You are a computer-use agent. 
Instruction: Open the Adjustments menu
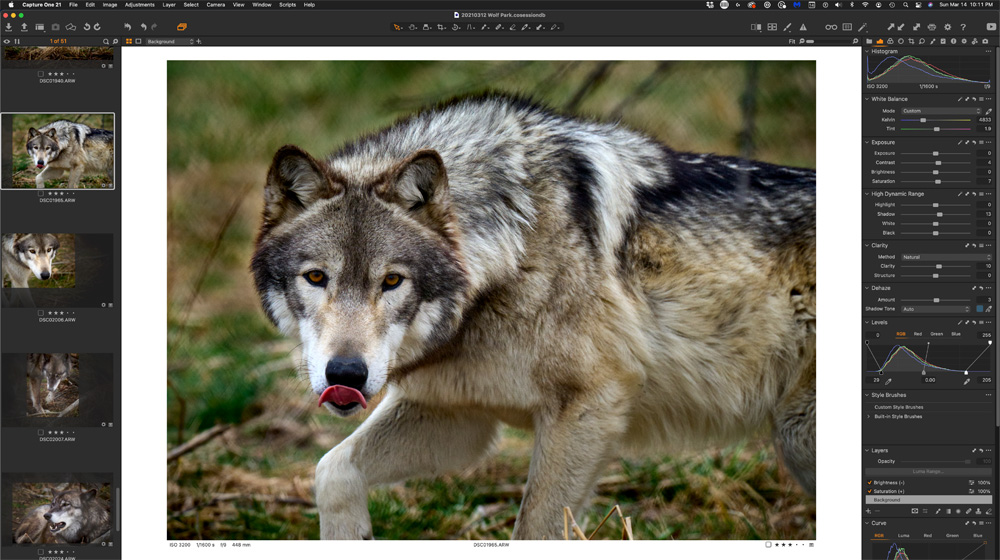(139, 5)
